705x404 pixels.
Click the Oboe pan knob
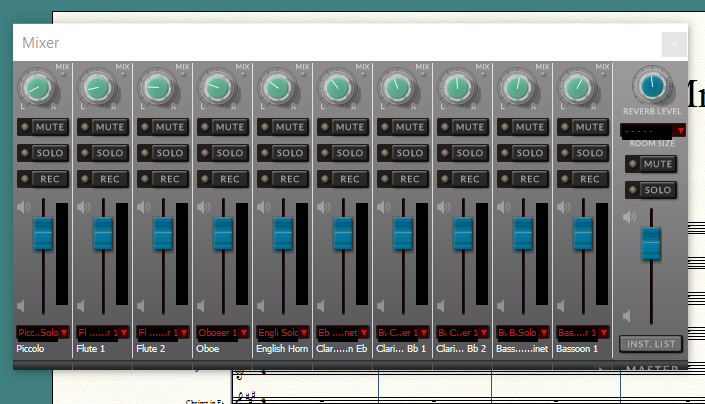coord(219,88)
